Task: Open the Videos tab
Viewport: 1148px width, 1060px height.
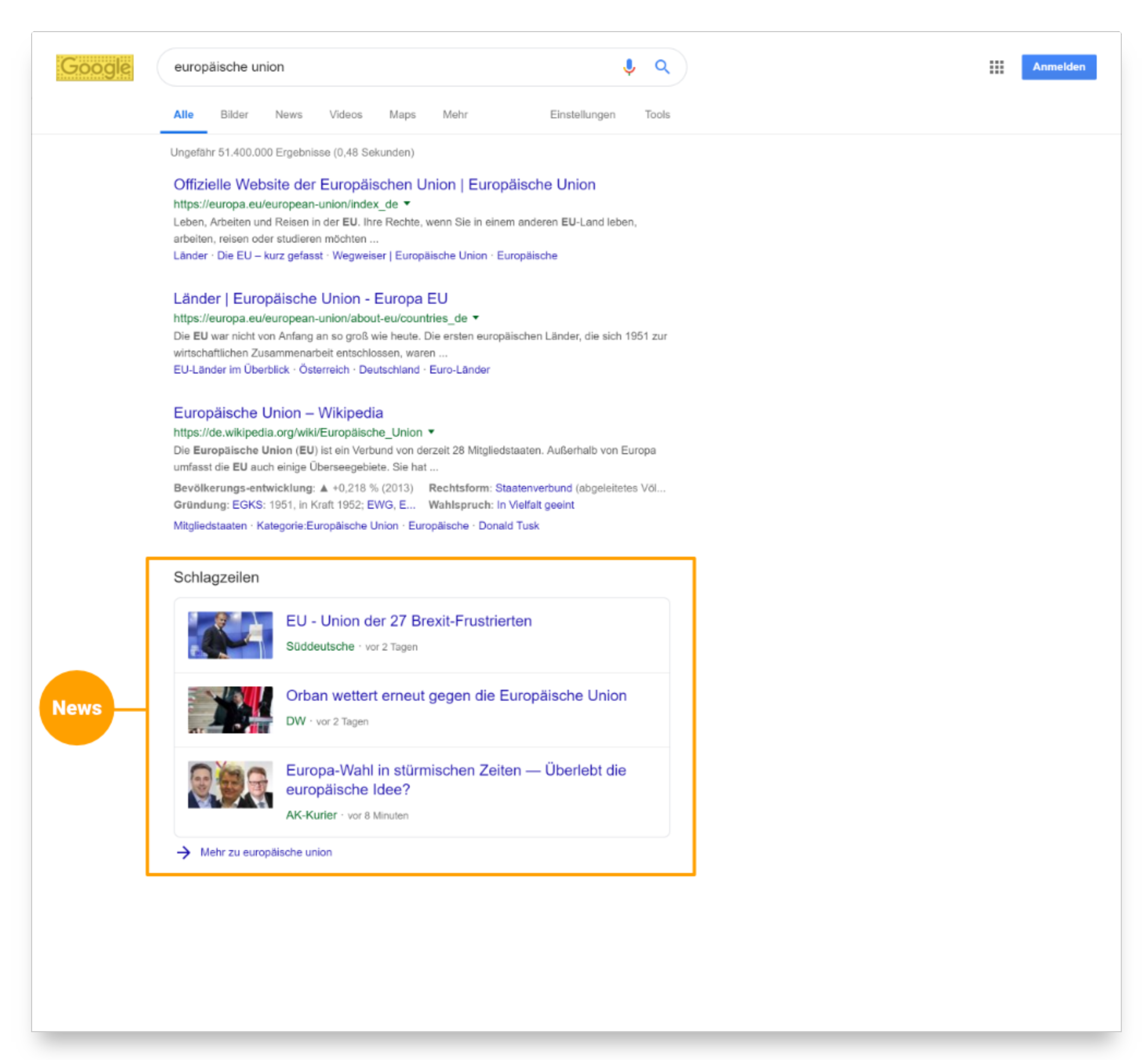Action: [x=345, y=115]
